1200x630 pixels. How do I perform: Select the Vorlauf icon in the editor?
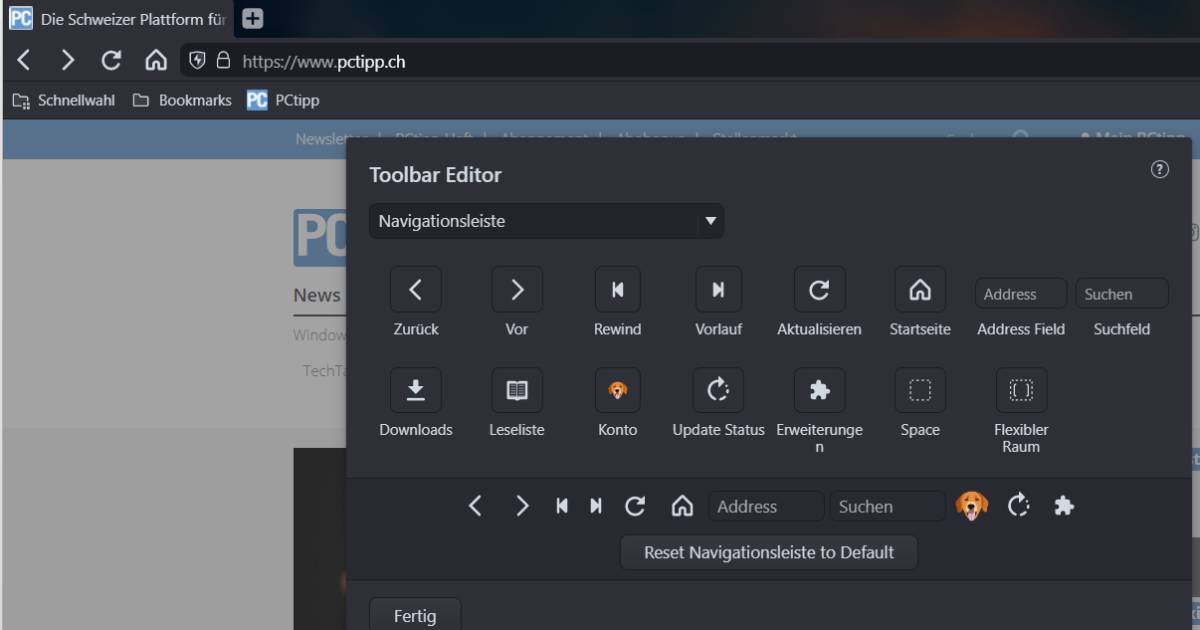[718, 289]
